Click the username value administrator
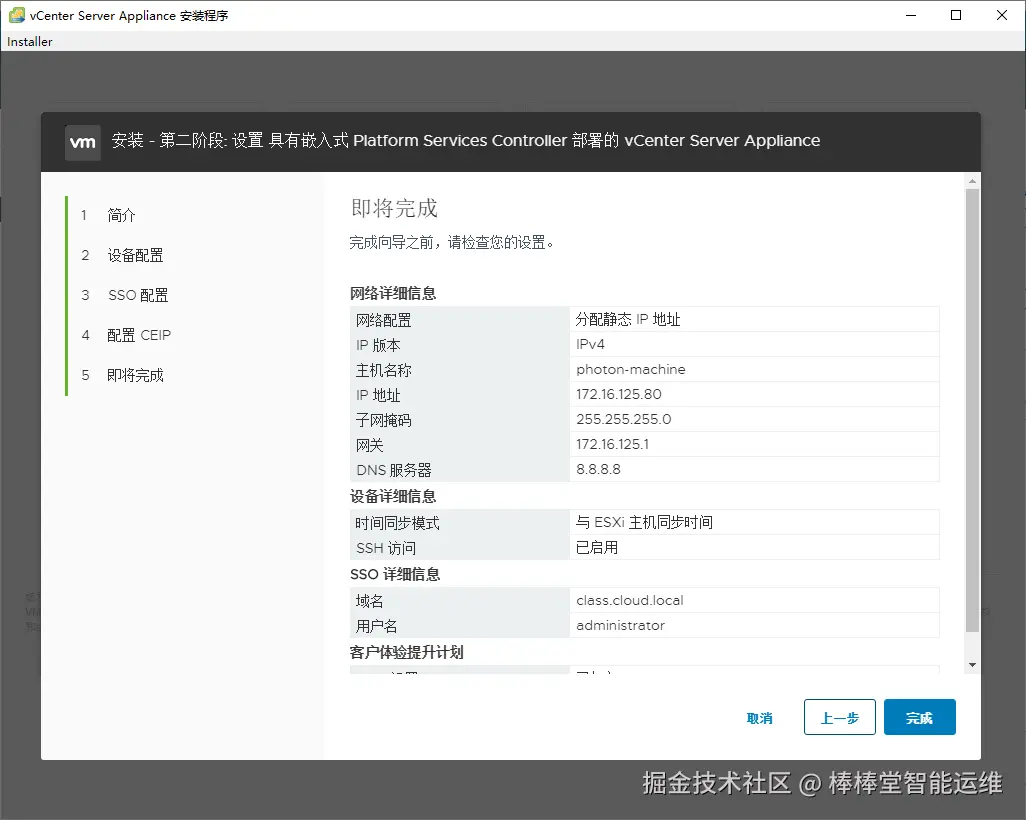The height and width of the screenshot is (820, 1026). [x=620, y=625]
